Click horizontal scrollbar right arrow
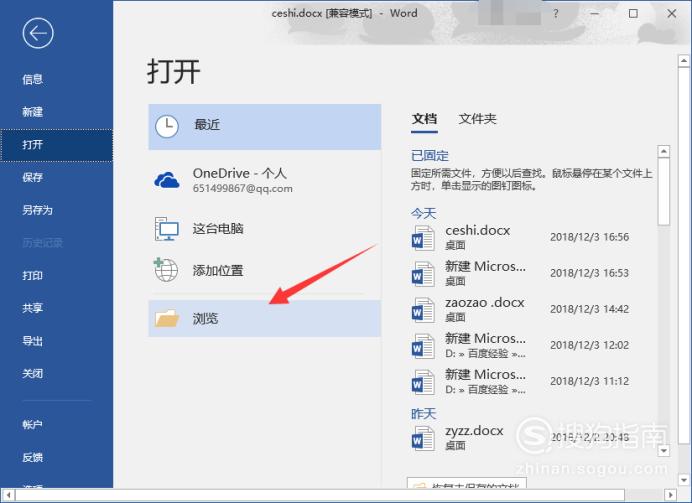692x503 pixels. coord(670,495)
